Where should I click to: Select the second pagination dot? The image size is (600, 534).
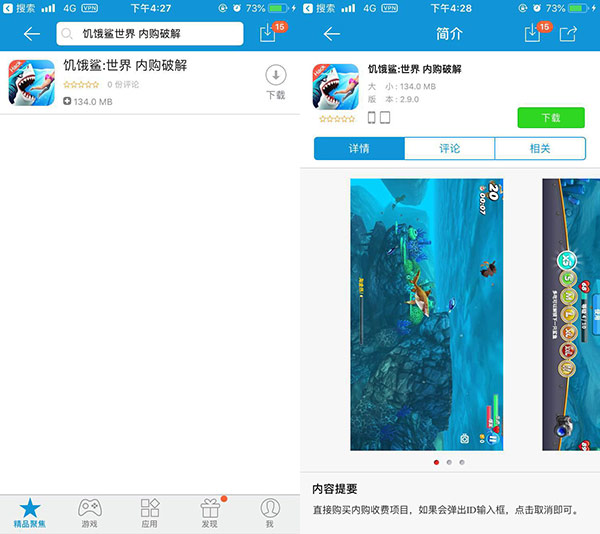pyautogui.click(x=449, y=462)
